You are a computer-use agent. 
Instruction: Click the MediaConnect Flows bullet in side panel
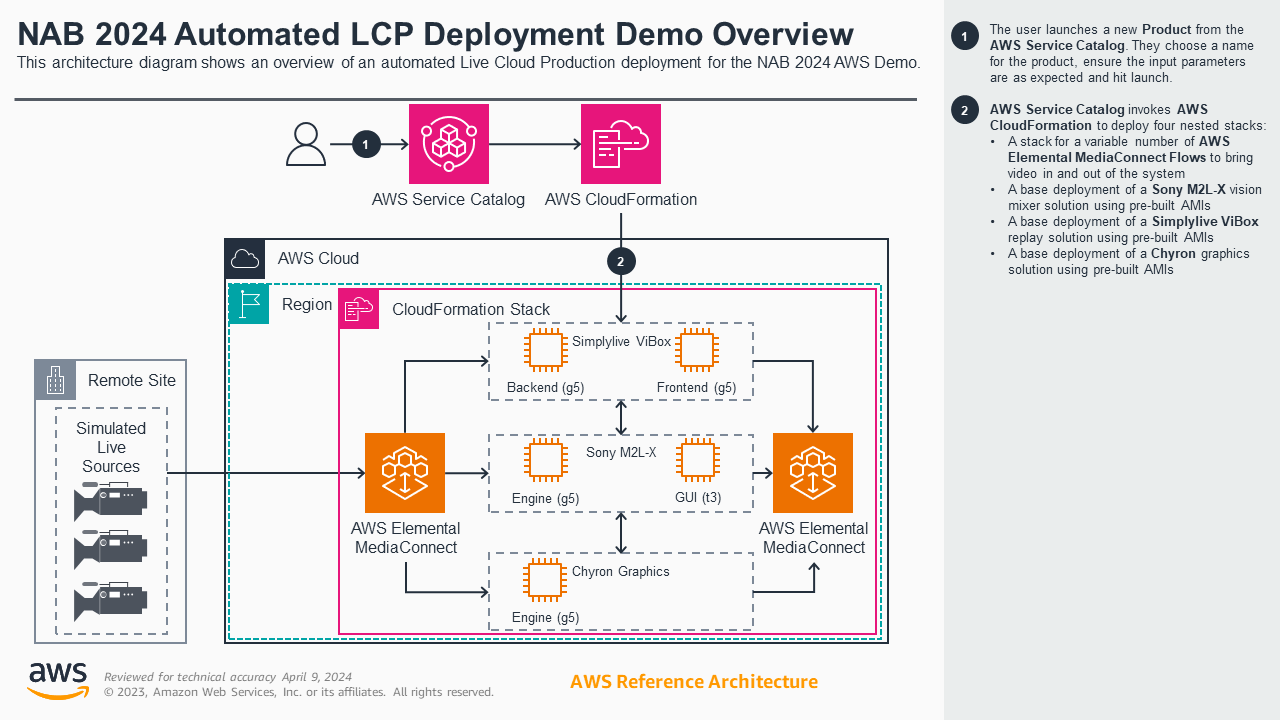point(1130,157)
